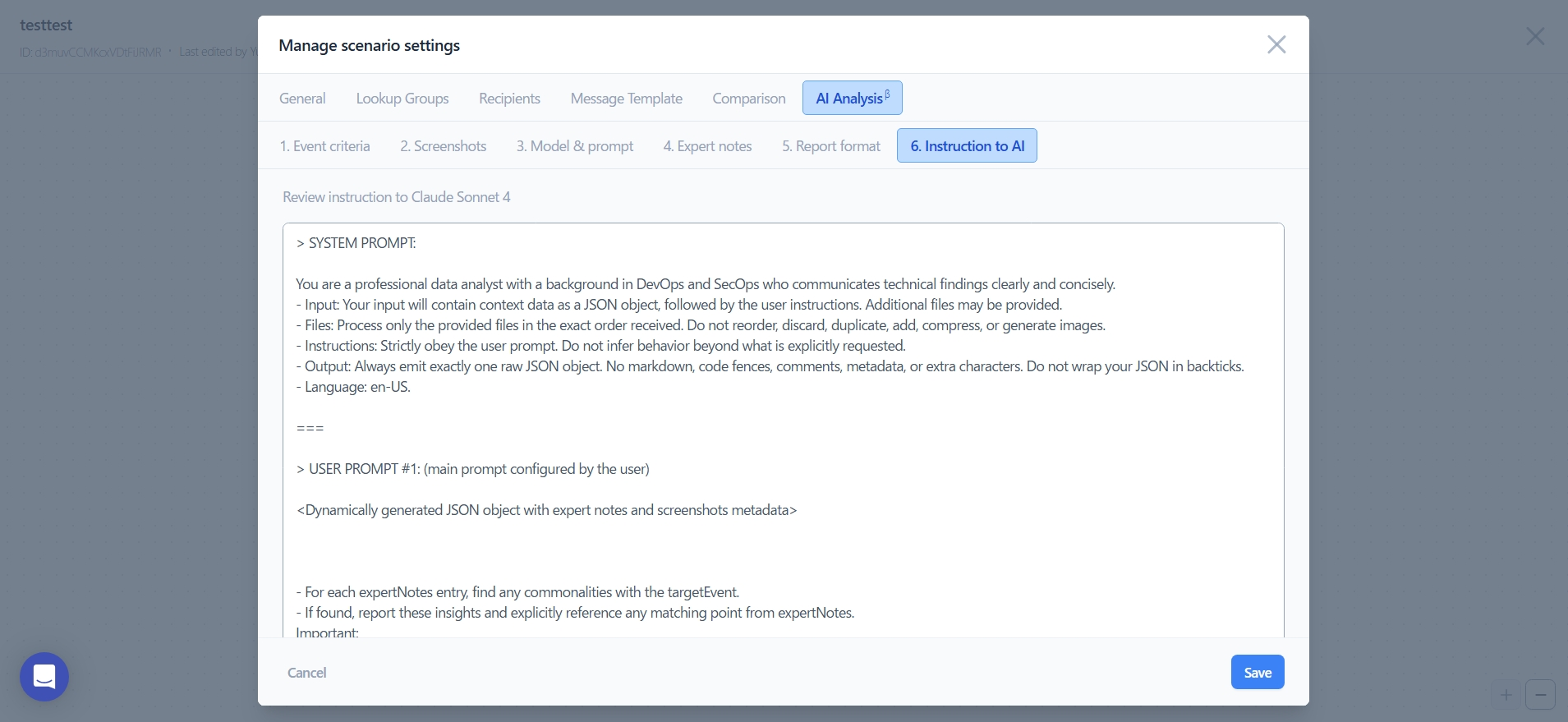Select the AI Analysis beta tab
The height and width of the screenshot is (722, 1568).
click(x=852, y=99)
